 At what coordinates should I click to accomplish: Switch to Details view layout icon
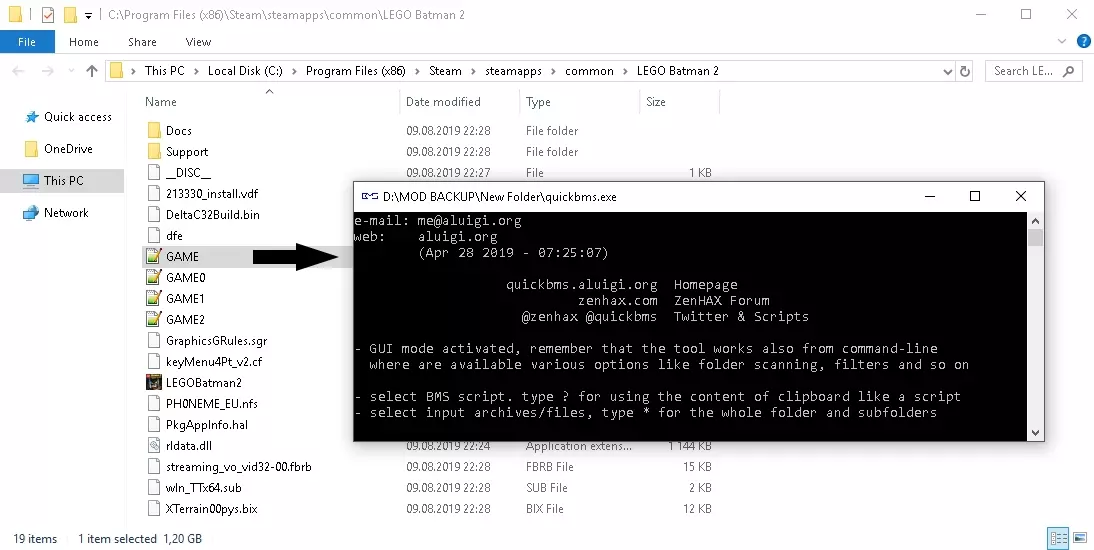(x=1059, y=538)
